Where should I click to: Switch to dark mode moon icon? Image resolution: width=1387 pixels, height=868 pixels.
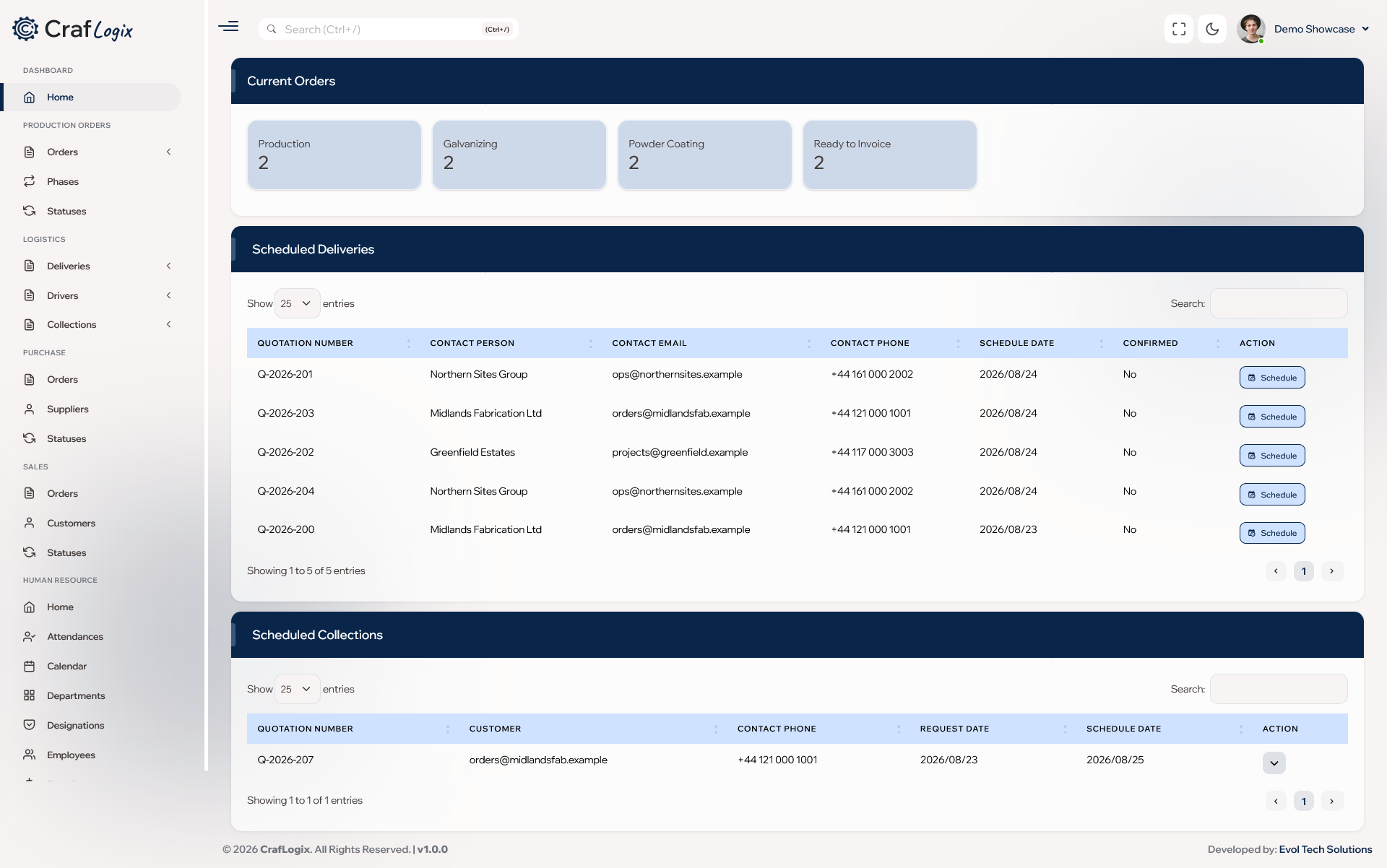(x=1212, y=29)
